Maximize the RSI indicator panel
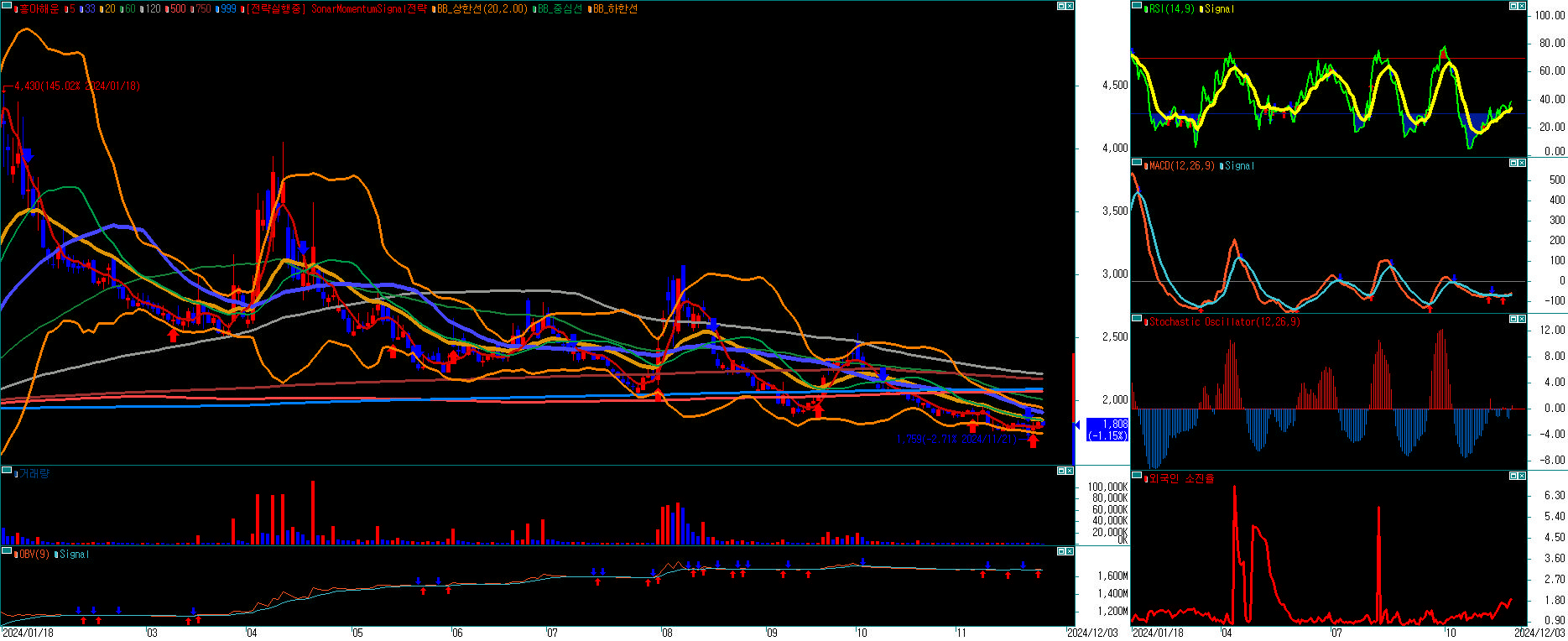Image resolution: width=1568 pixels, height=641 pixels. point(1513,6)
